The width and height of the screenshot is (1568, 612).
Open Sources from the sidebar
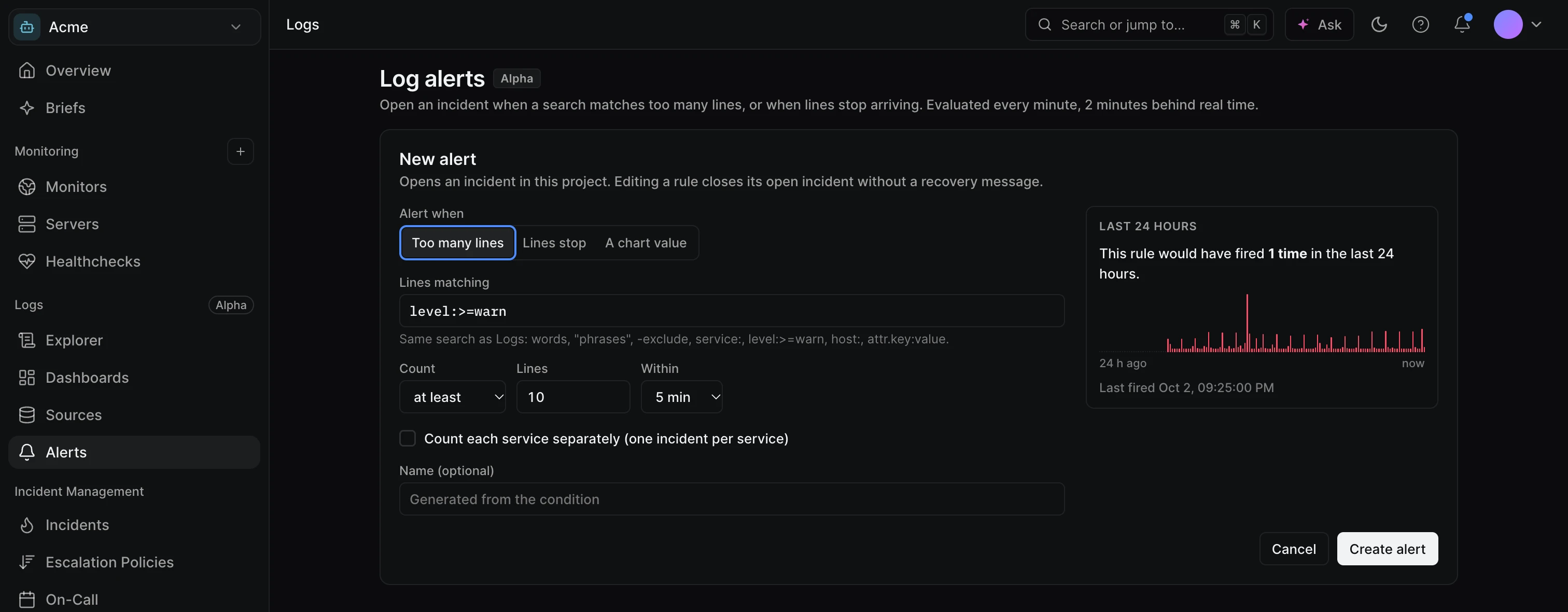tap(134, 415)
